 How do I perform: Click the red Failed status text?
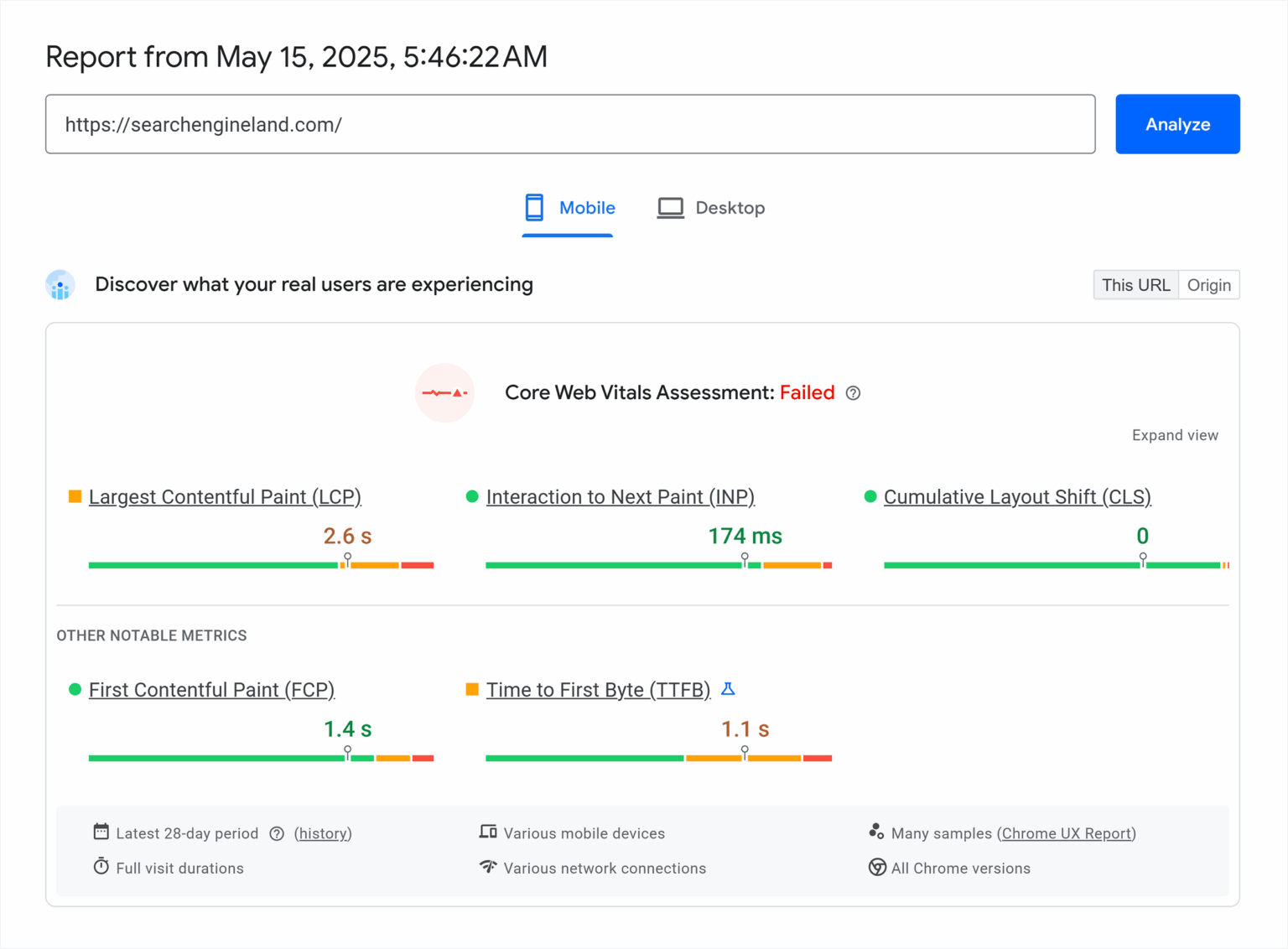point(808,392)
